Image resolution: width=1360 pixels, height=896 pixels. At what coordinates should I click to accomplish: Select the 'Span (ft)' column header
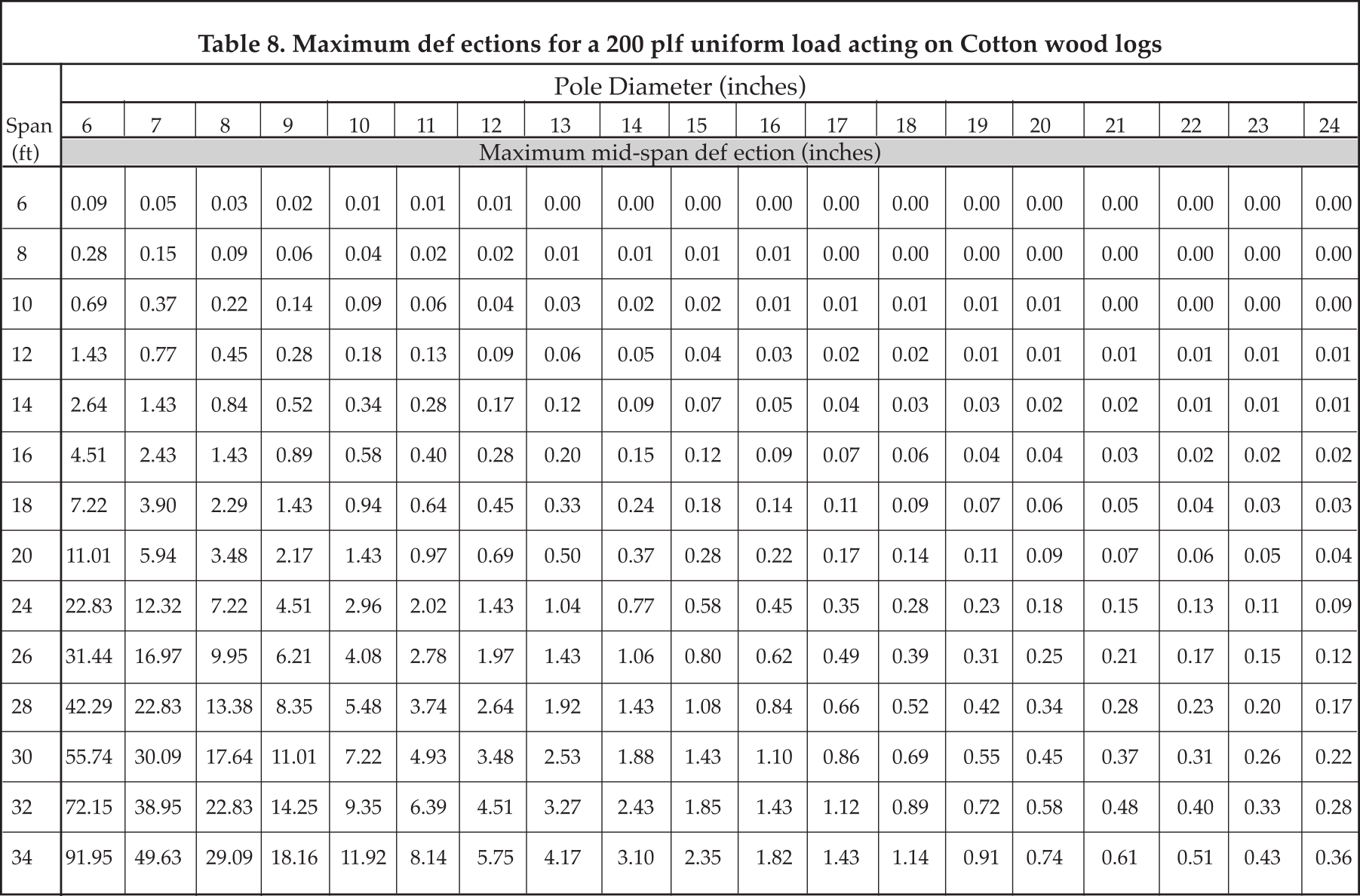coord(29,139)
